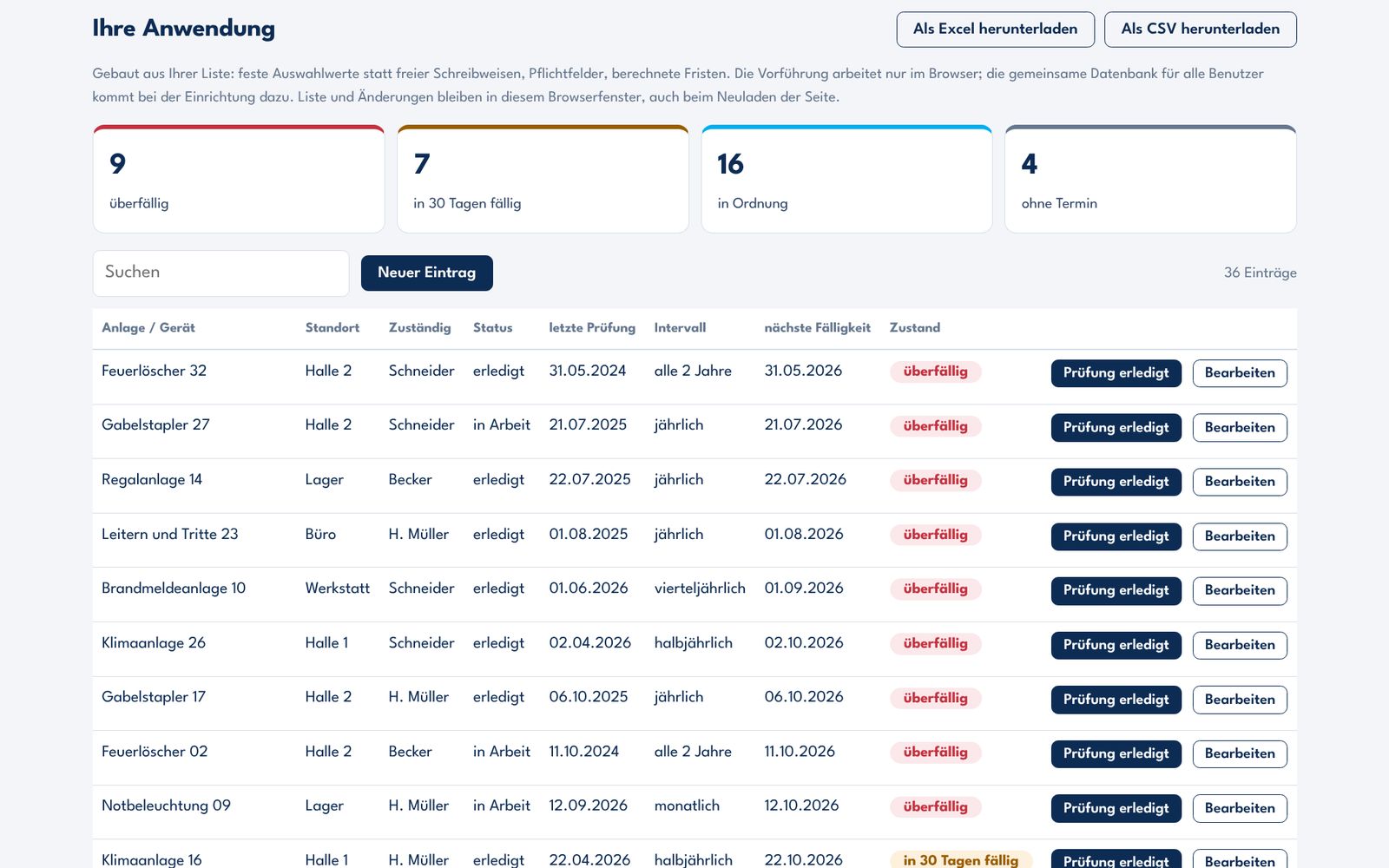
Task: Click the überfällig badge of Feuerlöscher 32
Action: (935, 372)
